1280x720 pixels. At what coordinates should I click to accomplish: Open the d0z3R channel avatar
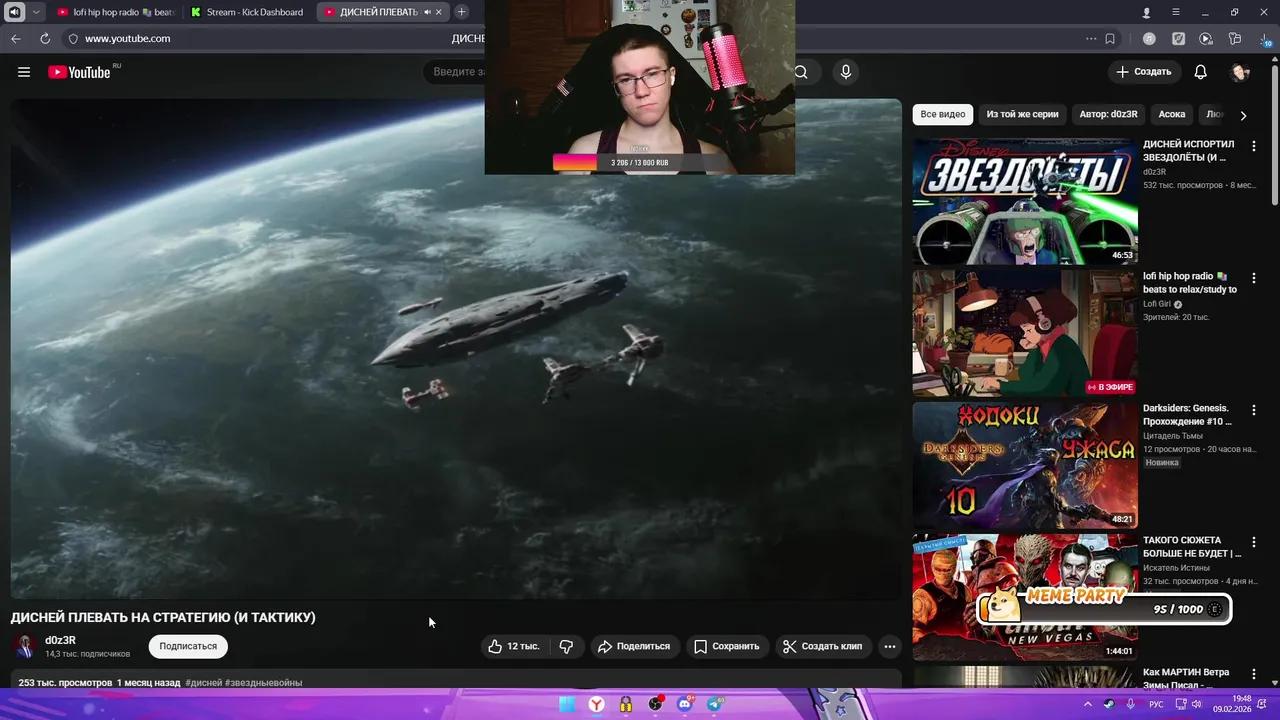pos(25,646)
